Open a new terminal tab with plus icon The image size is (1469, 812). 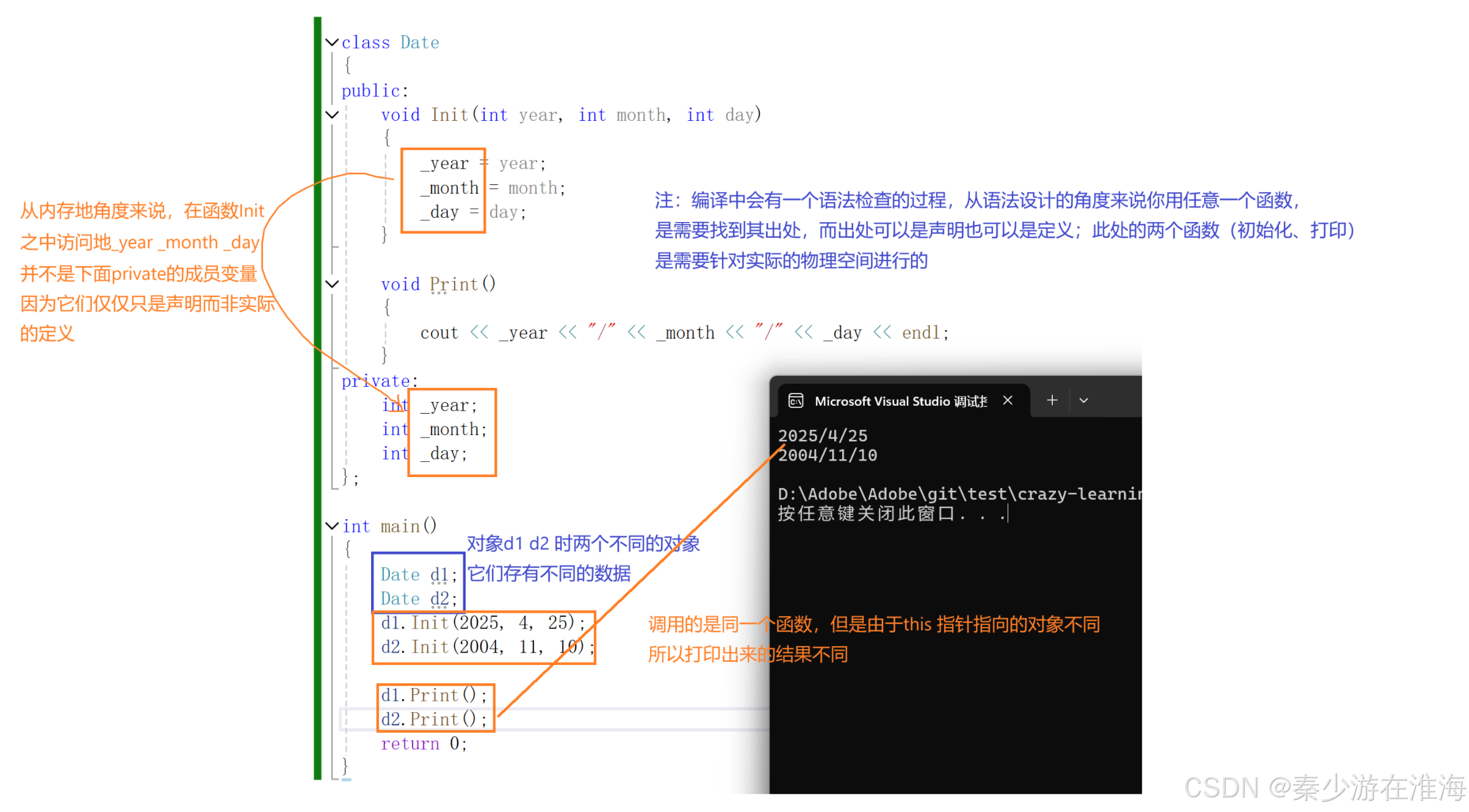1052,400
